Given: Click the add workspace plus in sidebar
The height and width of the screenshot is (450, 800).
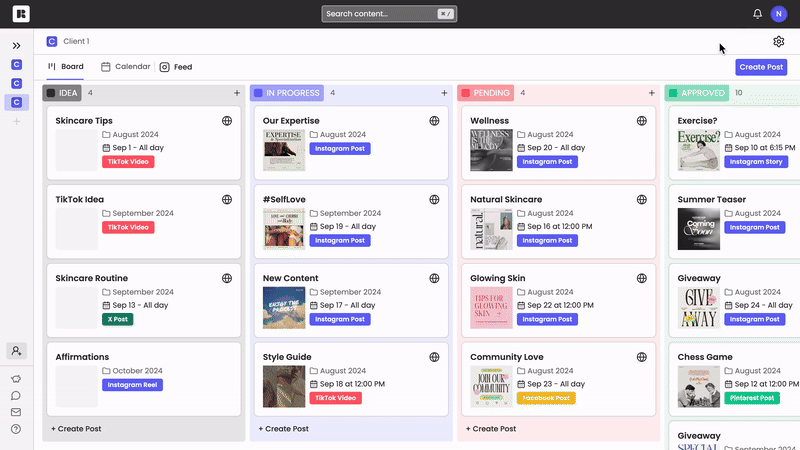Looking at the screenshot, I should tap(16, 121).
